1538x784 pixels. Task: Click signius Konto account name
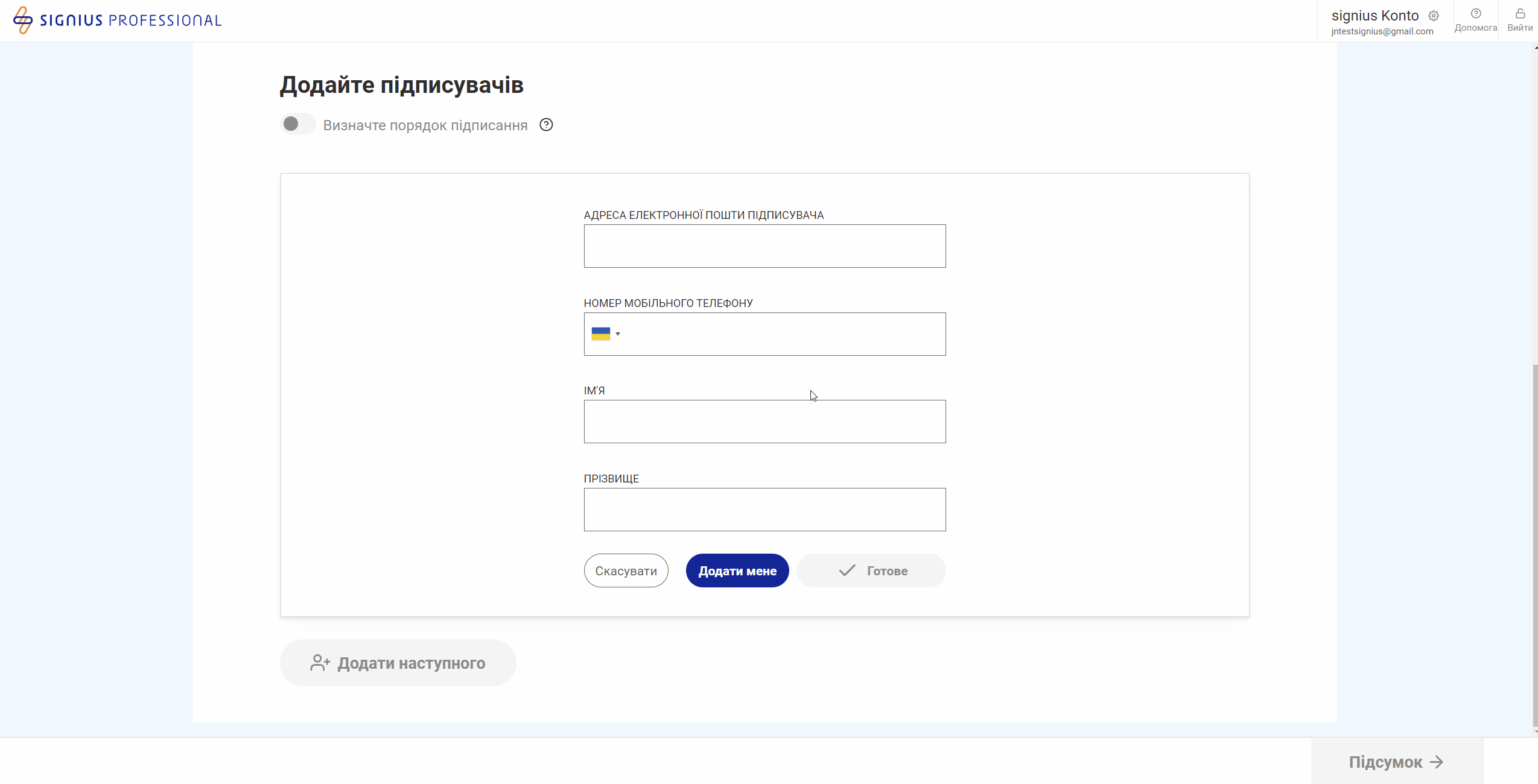click(x=1374, y=16)
